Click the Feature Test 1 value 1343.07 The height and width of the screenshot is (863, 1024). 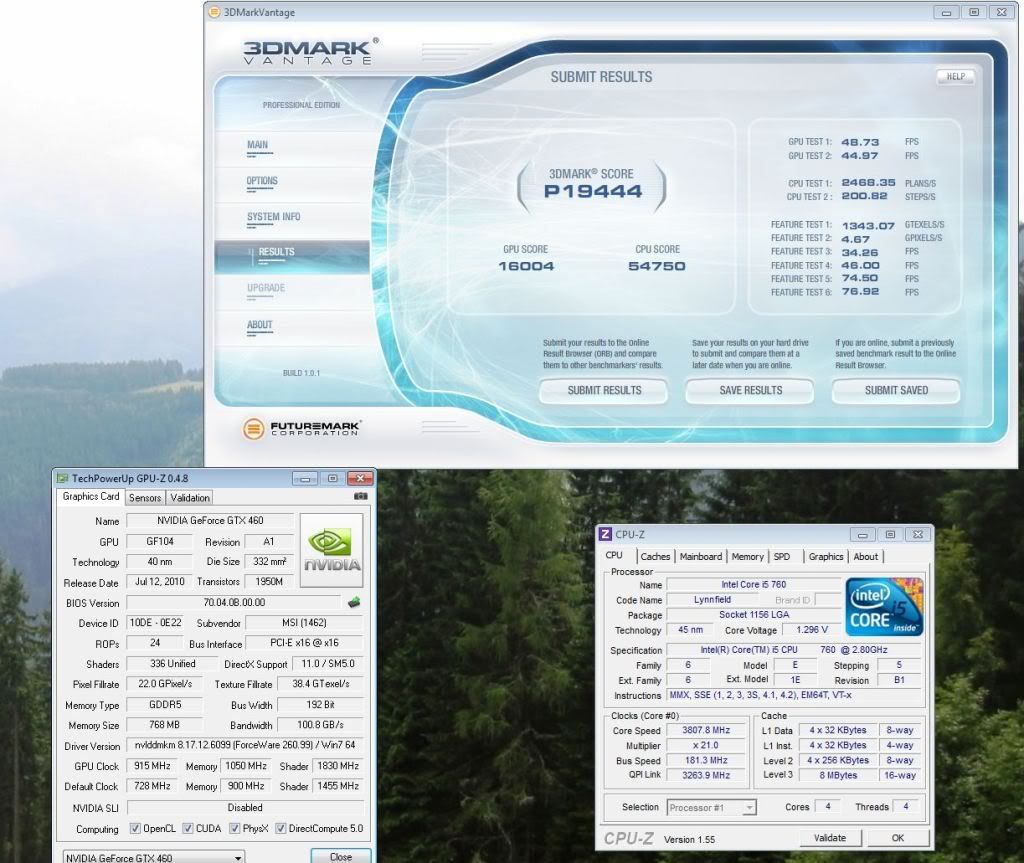868,225
